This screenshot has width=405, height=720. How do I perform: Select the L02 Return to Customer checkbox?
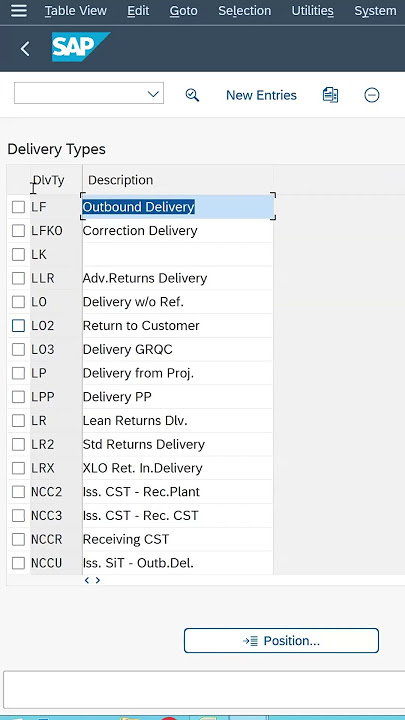click(x=18, y=326)
